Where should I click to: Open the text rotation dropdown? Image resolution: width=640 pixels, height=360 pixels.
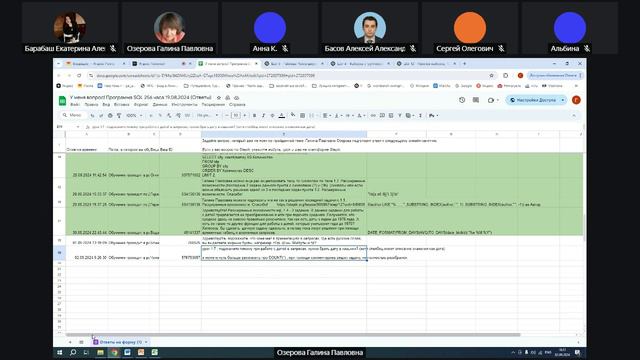click(x=361, y=116)
